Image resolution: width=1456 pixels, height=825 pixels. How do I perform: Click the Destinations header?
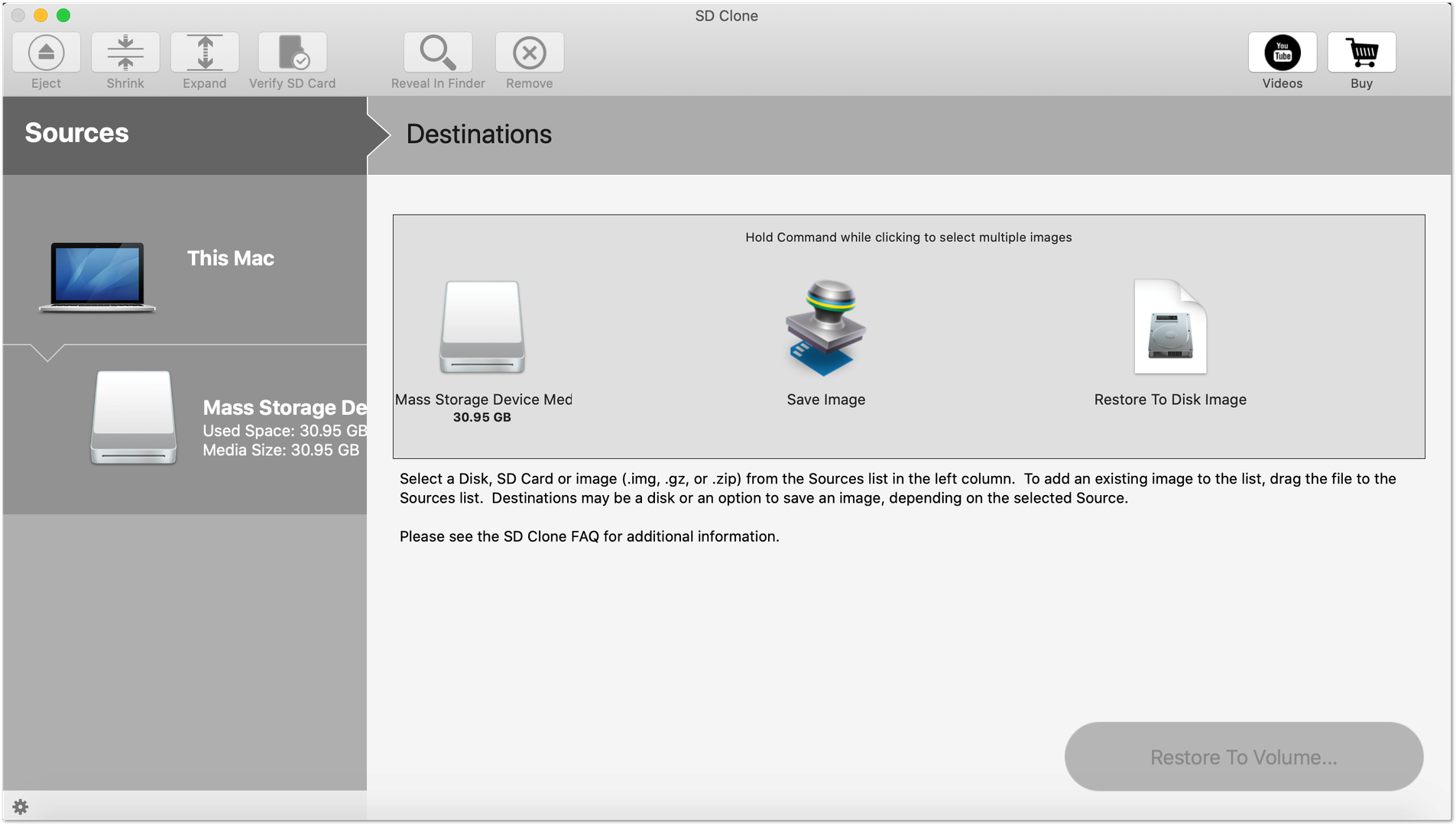[x=479, y=134]
